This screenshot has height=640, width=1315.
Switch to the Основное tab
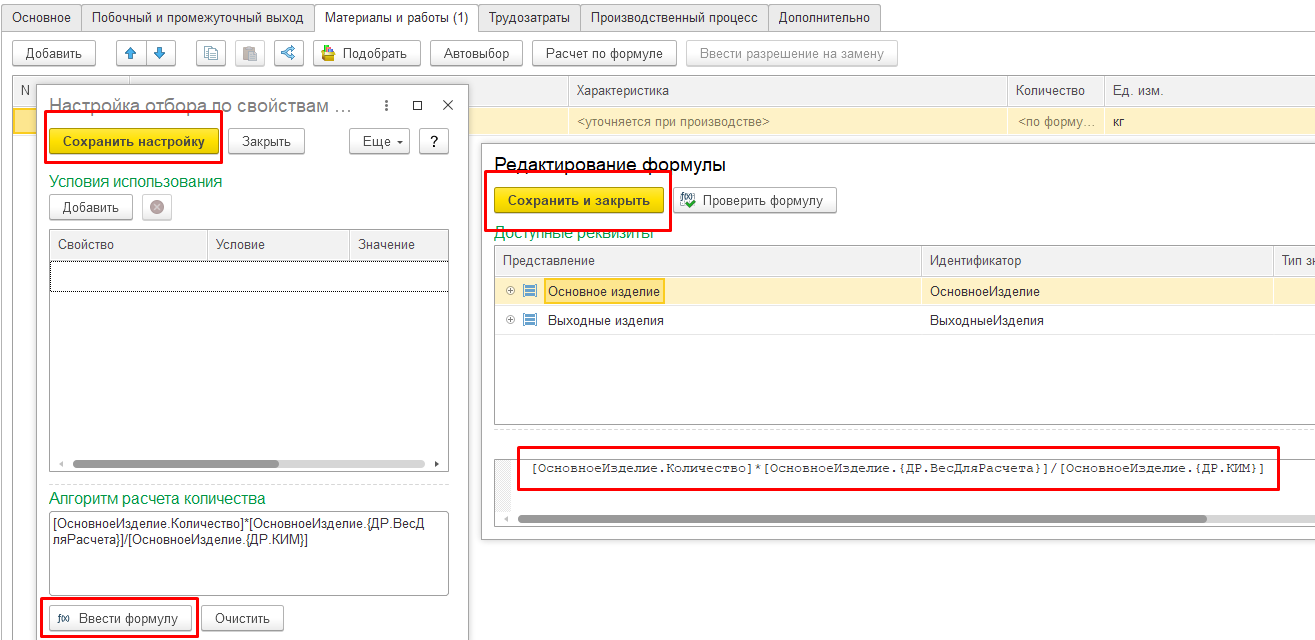(41, 17)
